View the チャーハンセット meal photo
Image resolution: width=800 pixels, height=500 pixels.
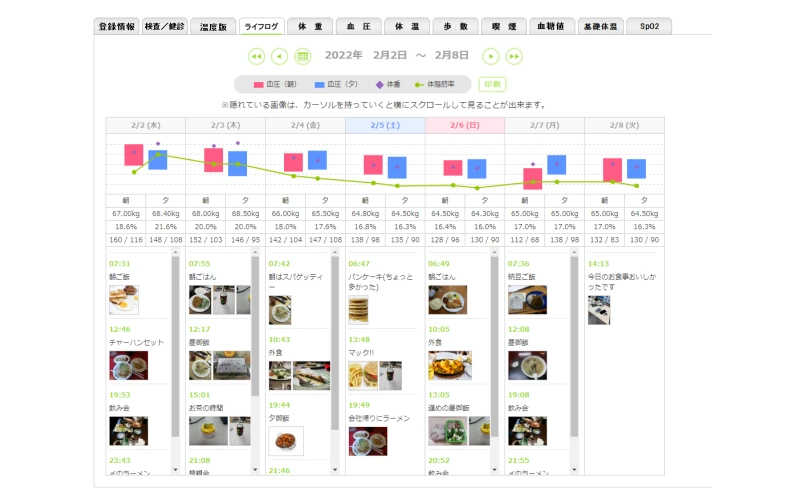point(128,366)
